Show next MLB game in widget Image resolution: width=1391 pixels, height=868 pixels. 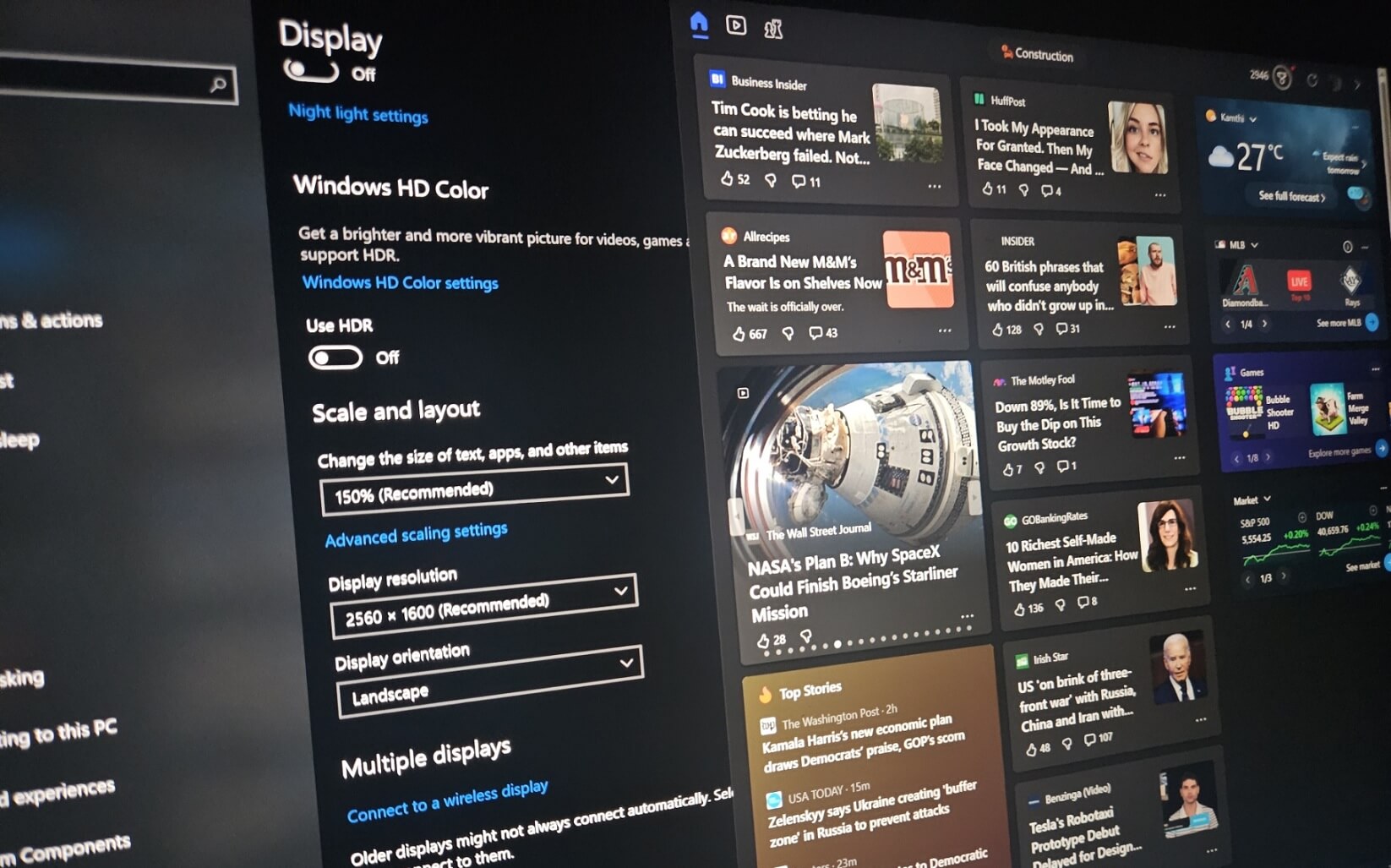point(1265,324)
